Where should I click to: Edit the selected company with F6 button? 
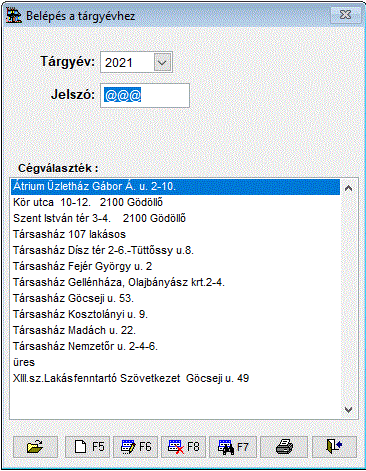point(136,446)
